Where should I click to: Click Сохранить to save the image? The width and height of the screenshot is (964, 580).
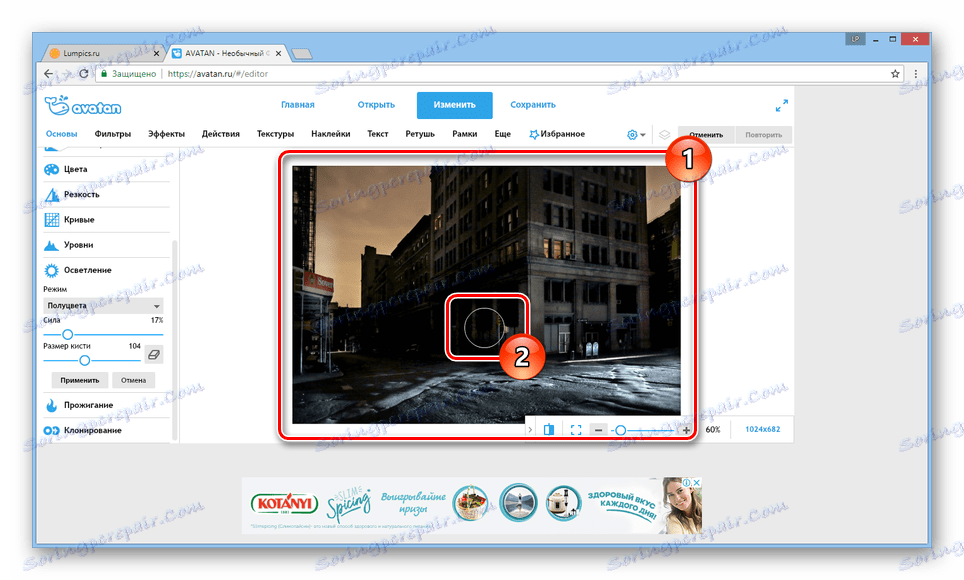533,105
